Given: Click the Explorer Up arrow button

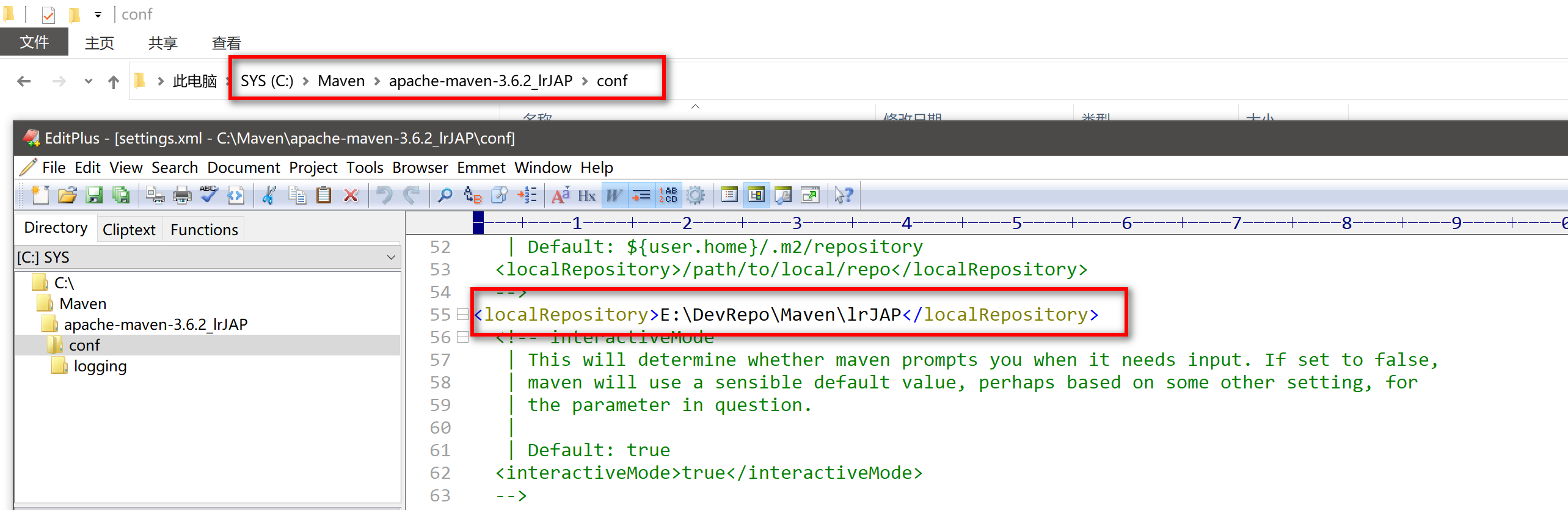Looking at the screenshot, I should 114,81.
